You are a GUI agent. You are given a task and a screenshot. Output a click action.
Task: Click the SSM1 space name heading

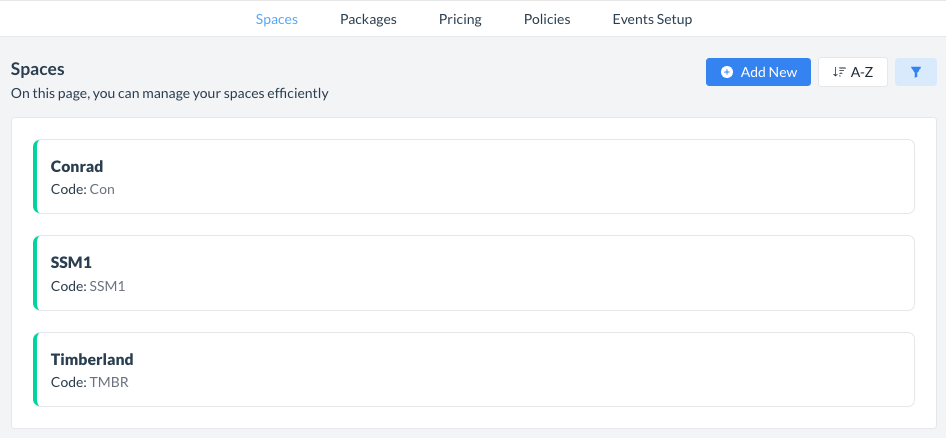(71, 262)
